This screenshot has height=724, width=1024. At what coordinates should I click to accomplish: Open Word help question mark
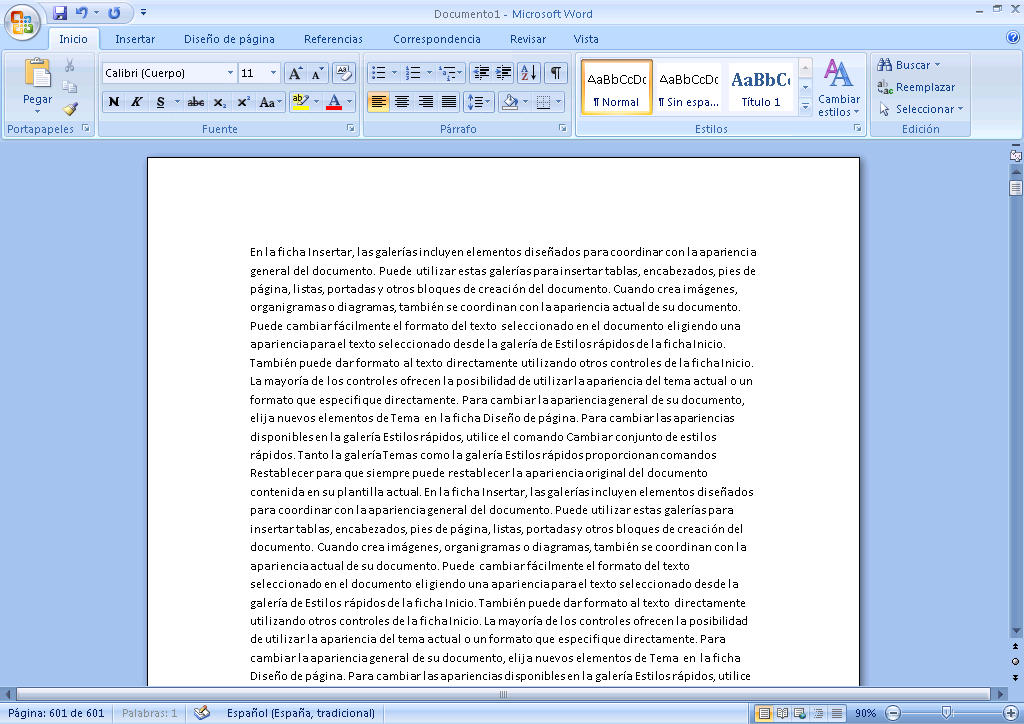coord(1013,38)
